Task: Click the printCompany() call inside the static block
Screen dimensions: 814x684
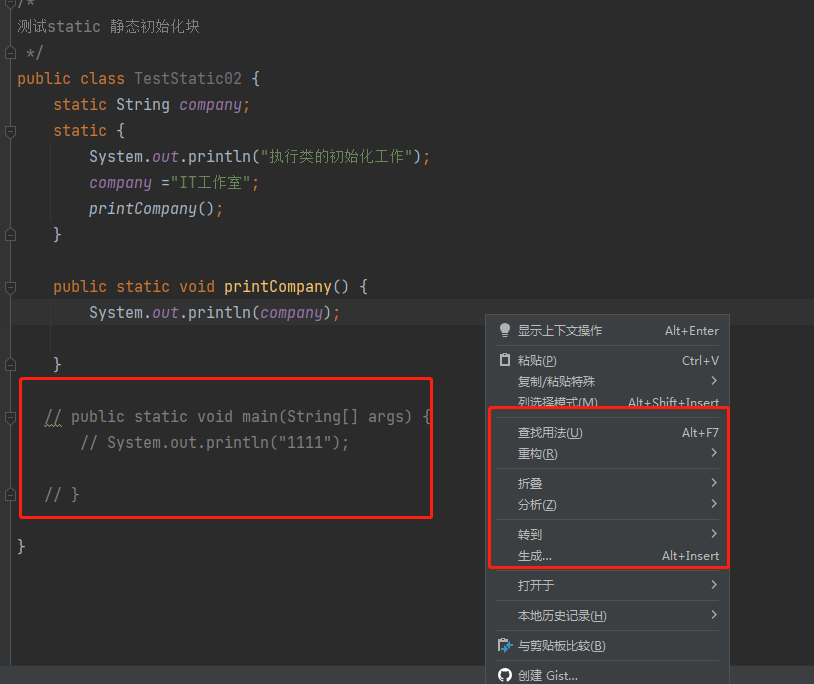Action: click(151, 209)
